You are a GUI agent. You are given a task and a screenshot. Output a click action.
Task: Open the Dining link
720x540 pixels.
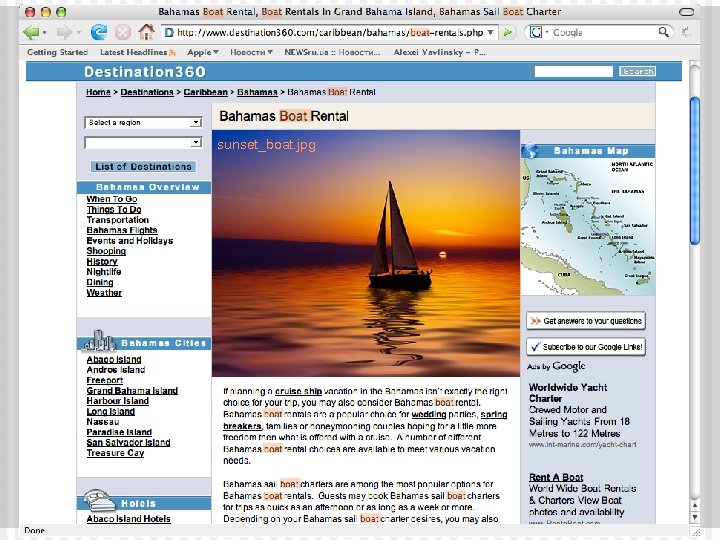100,282
